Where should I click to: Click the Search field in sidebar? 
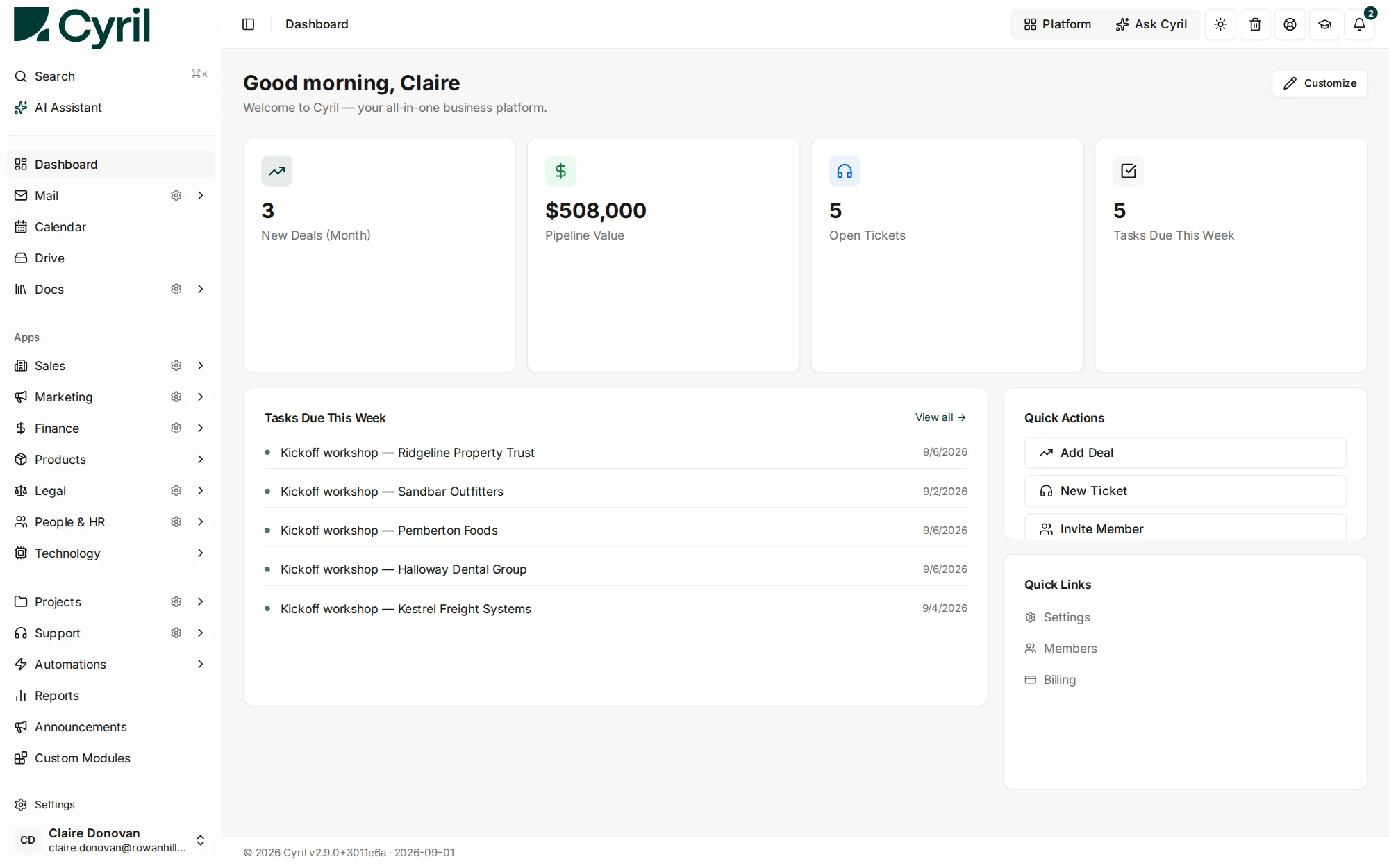[x=111, y=76]
